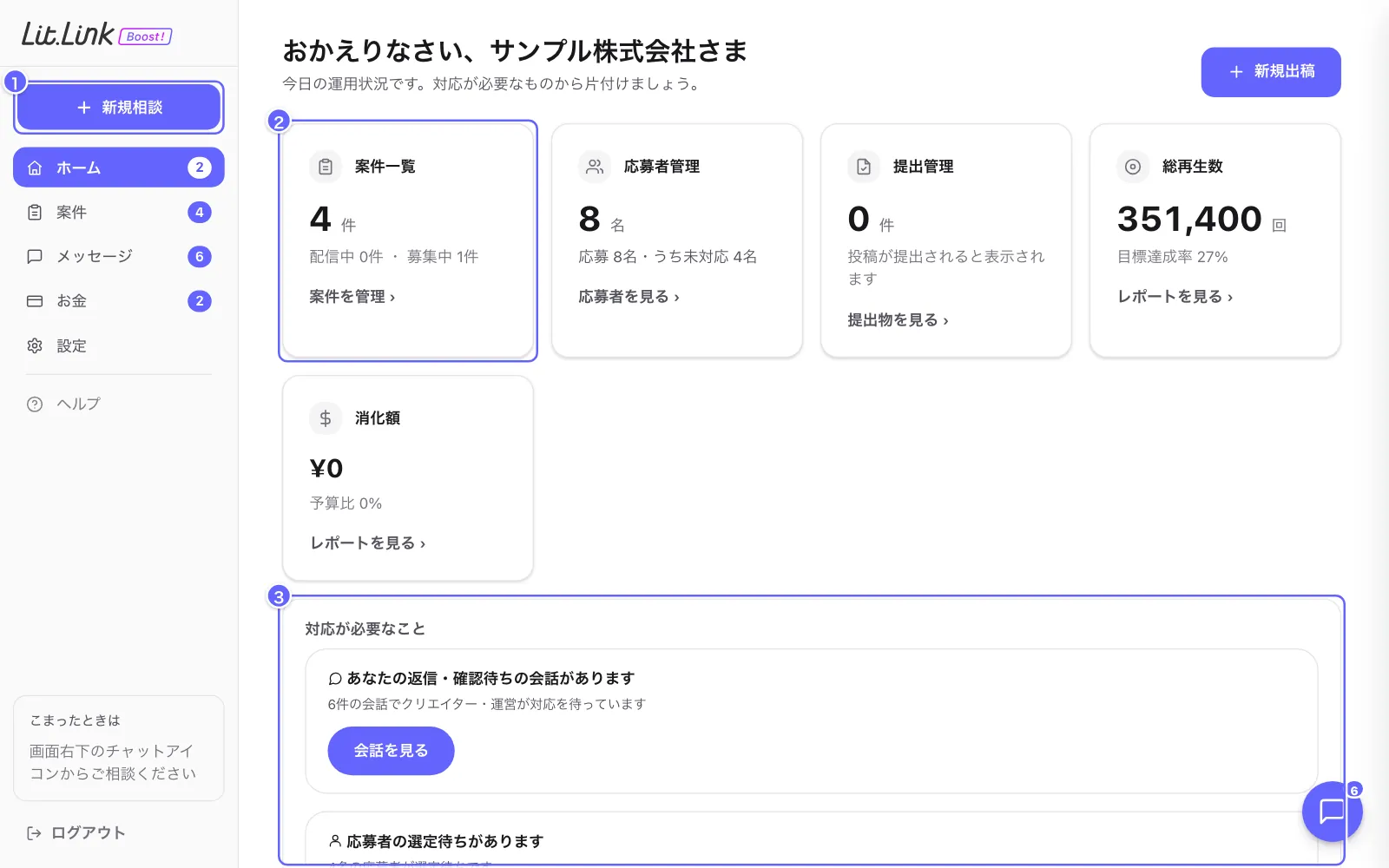Click the 会話を見る button

coord(391,751)
